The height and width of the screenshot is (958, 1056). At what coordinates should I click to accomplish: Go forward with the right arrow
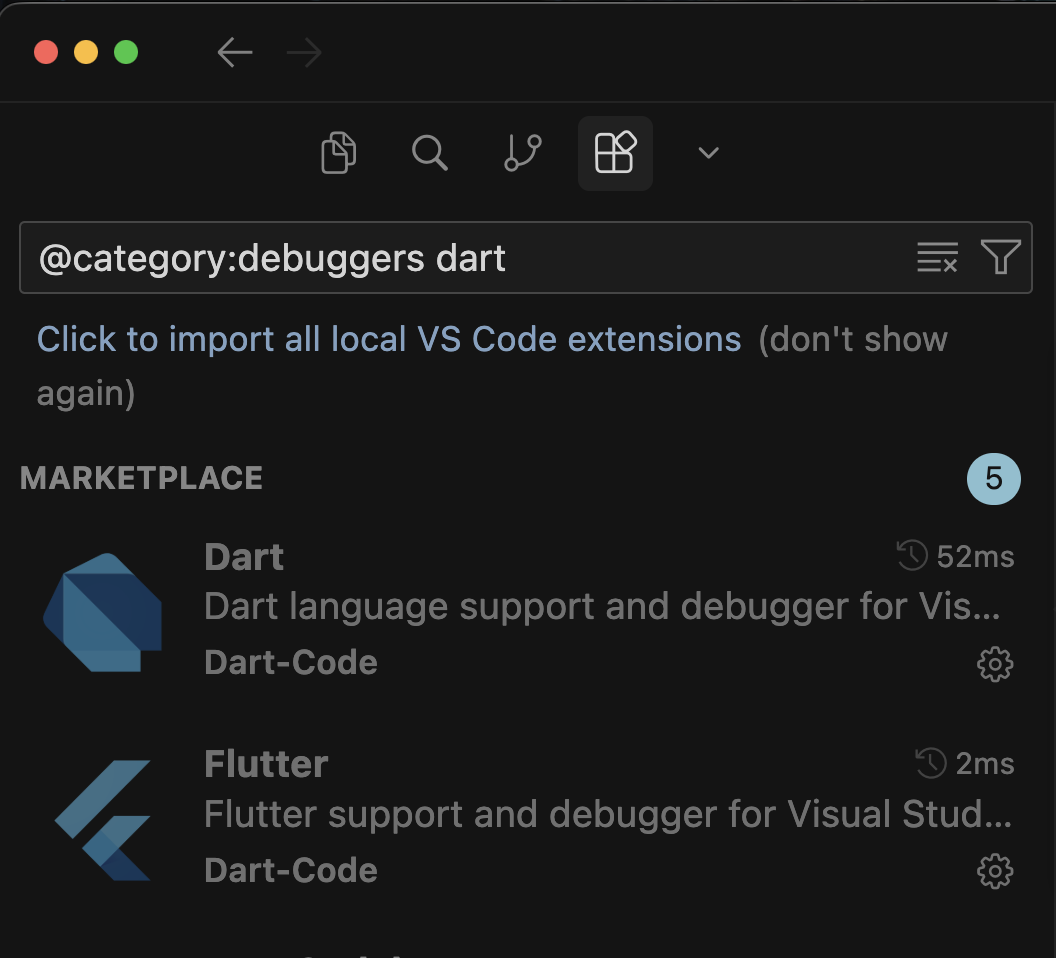[304, 53]
